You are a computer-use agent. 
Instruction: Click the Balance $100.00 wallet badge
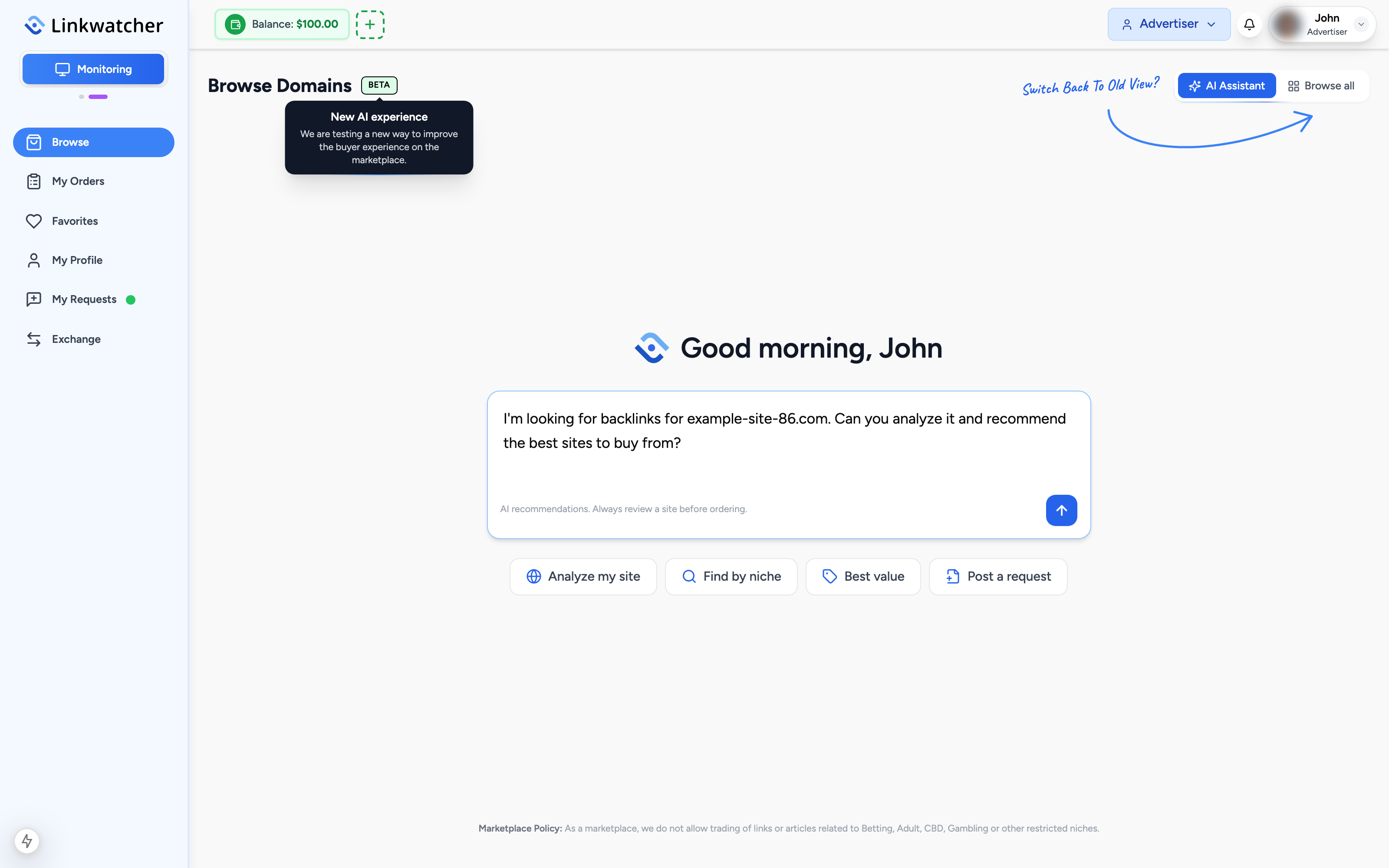tap(282, 24)
